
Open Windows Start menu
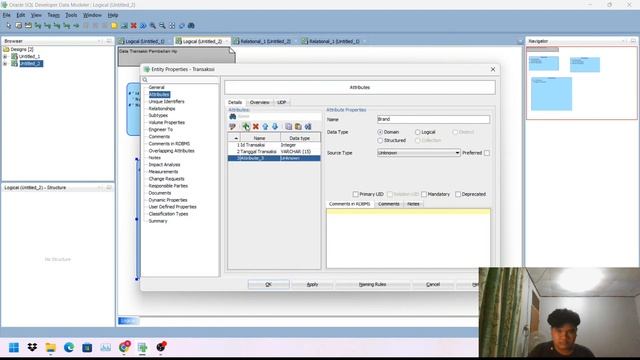coord(14,347)
